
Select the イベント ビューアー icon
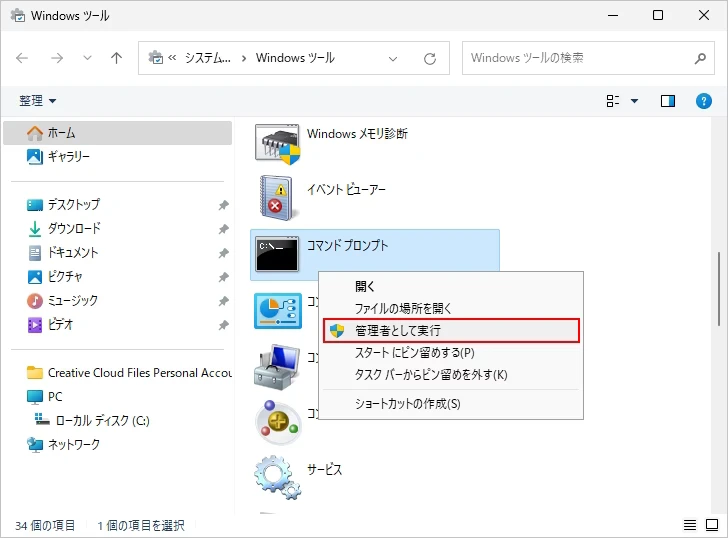[x=277, y=198]
